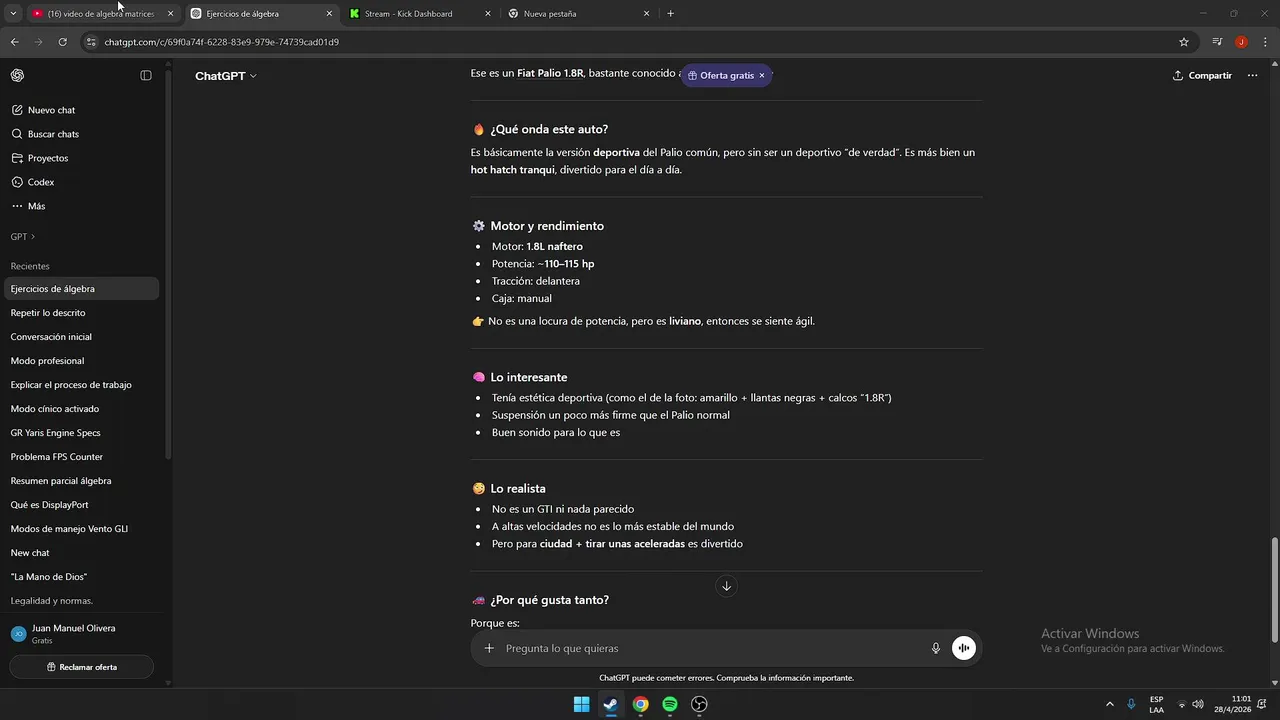Collapse the sidebar with the panel icon
Screen dimensions: 1280x720
pyautogui.click(x=146, y=76)
